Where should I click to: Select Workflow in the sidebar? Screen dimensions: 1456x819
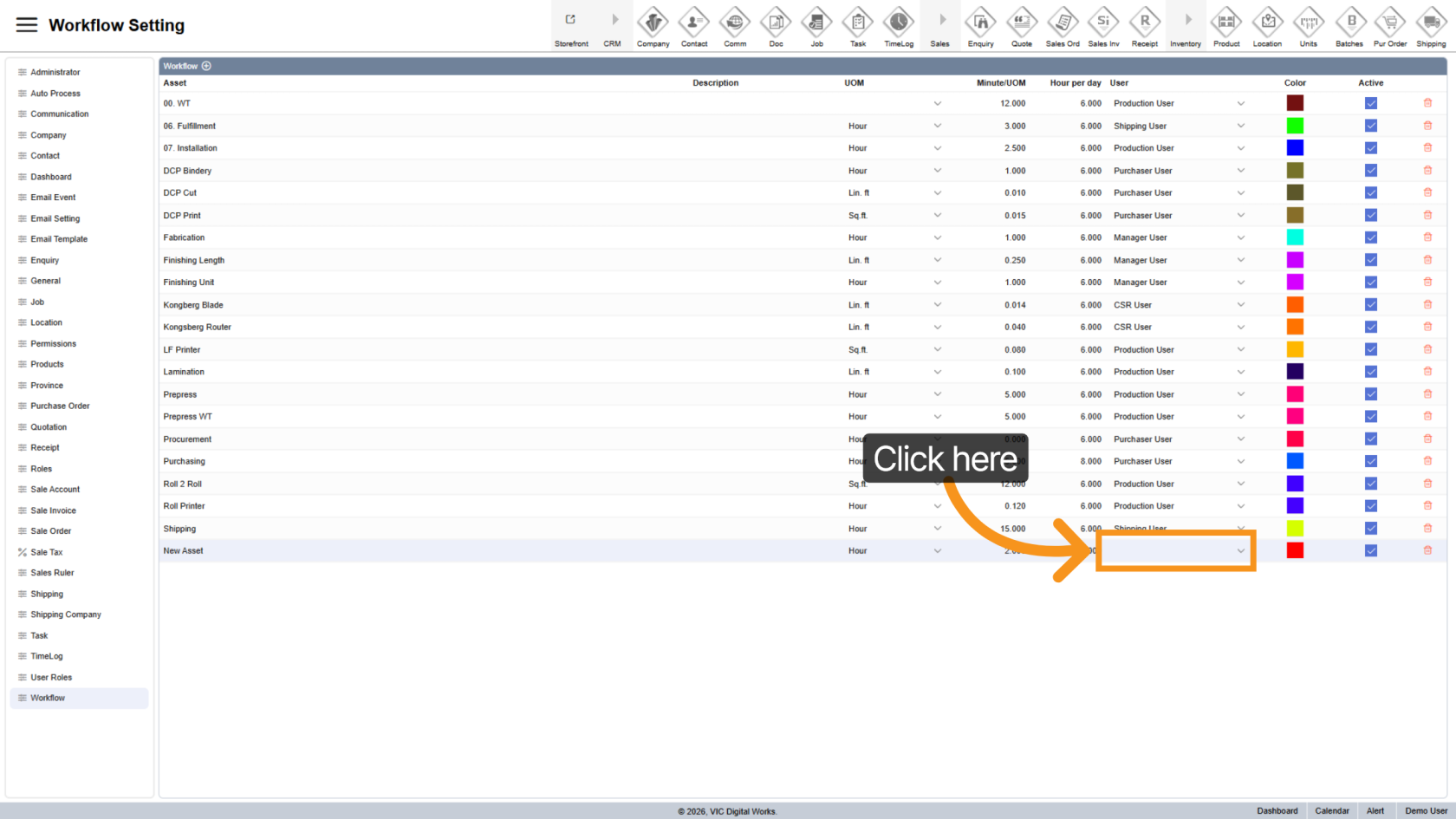79,699
